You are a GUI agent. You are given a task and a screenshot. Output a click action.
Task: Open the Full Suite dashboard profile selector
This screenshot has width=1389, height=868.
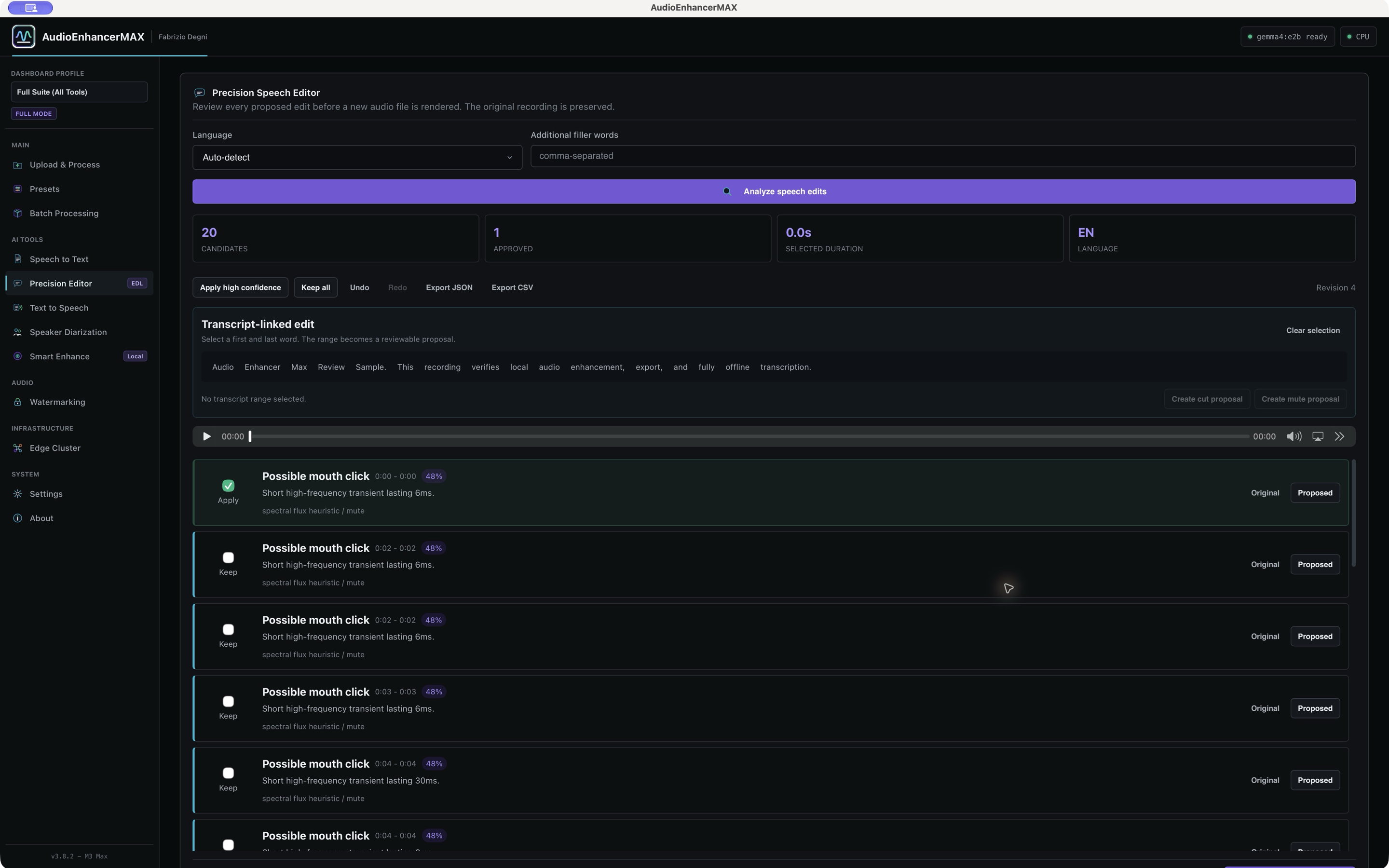pos(79,92)
